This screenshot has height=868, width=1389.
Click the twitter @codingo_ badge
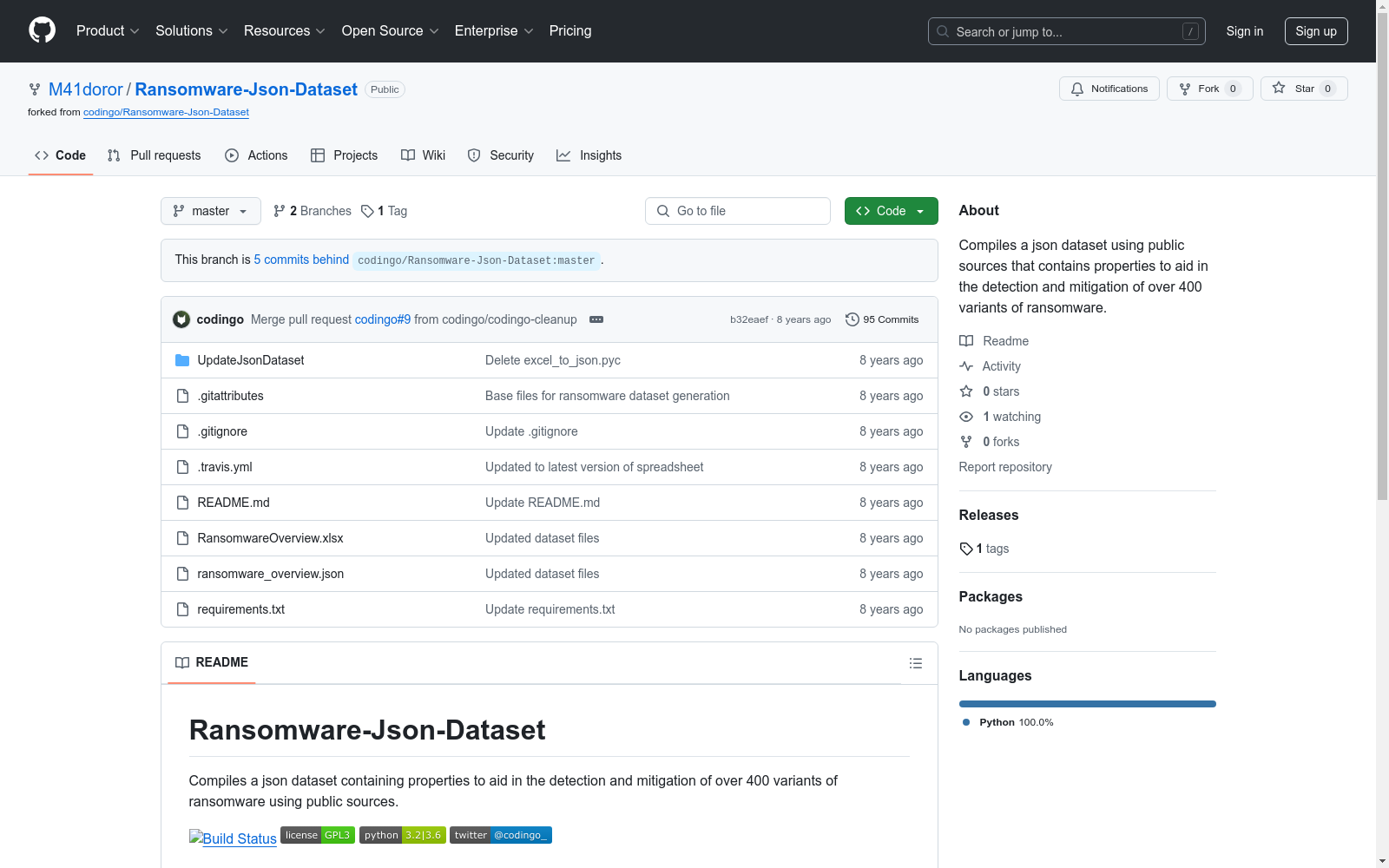click(501, 835)
